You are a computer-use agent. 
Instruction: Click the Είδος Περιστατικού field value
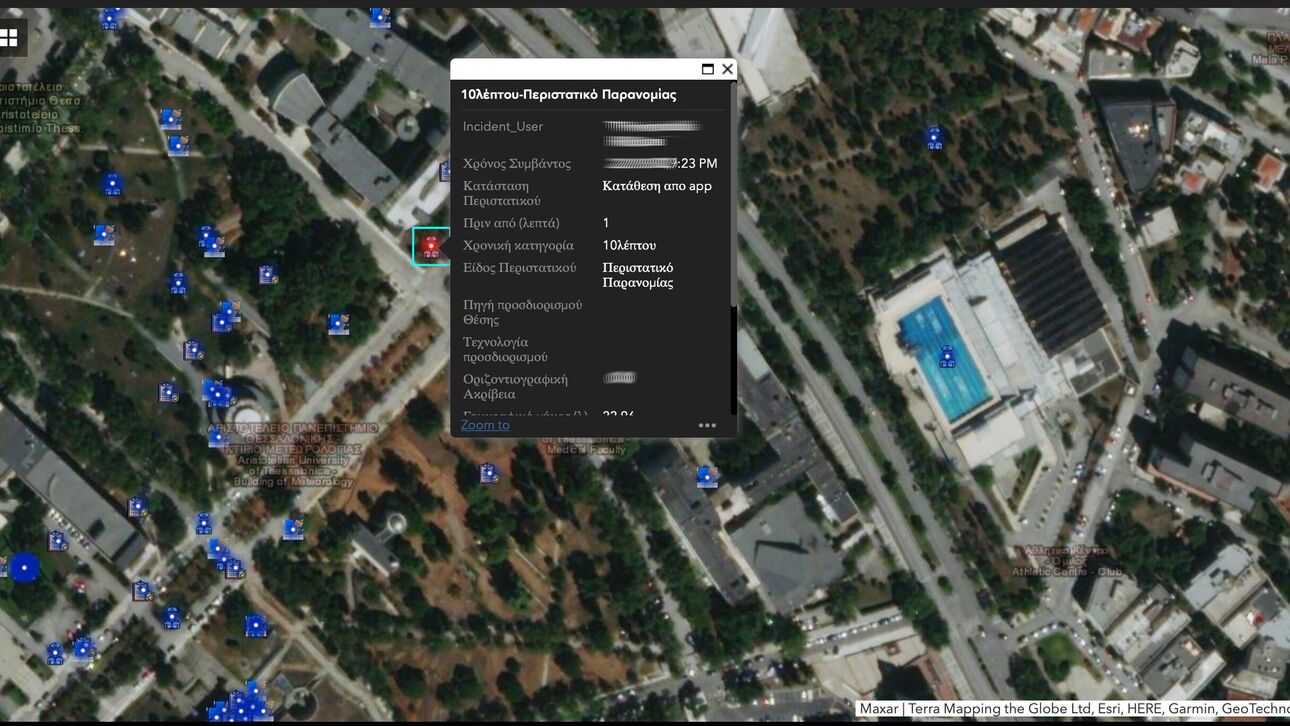(637, 275)
